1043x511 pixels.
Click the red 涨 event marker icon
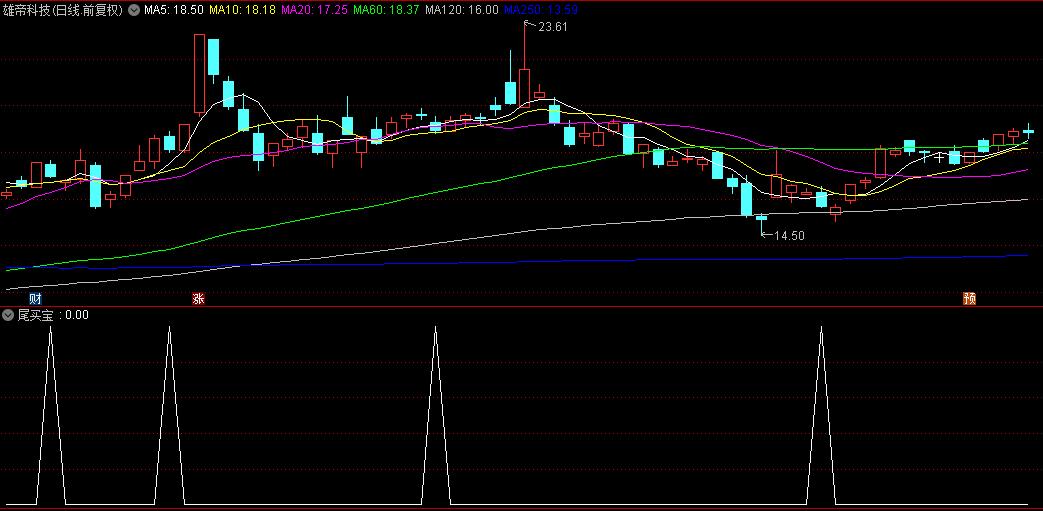[x=198, y=298]
